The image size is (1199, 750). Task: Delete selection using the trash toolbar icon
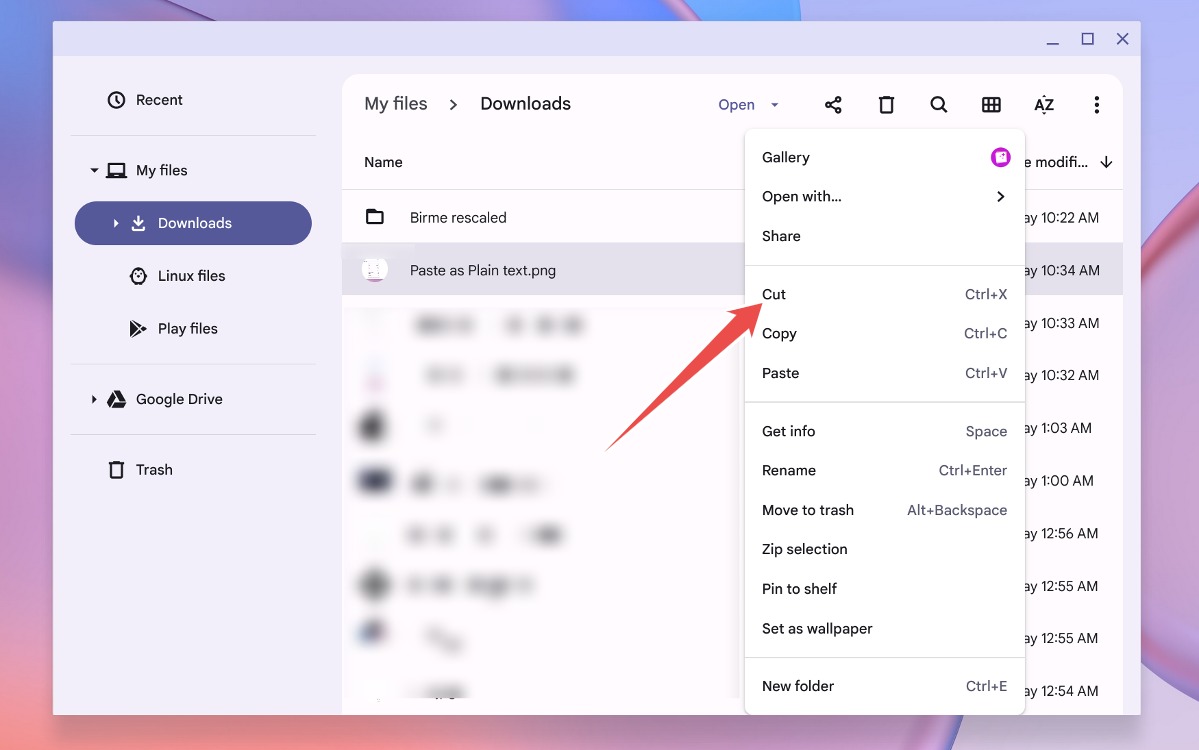(886, 104)
